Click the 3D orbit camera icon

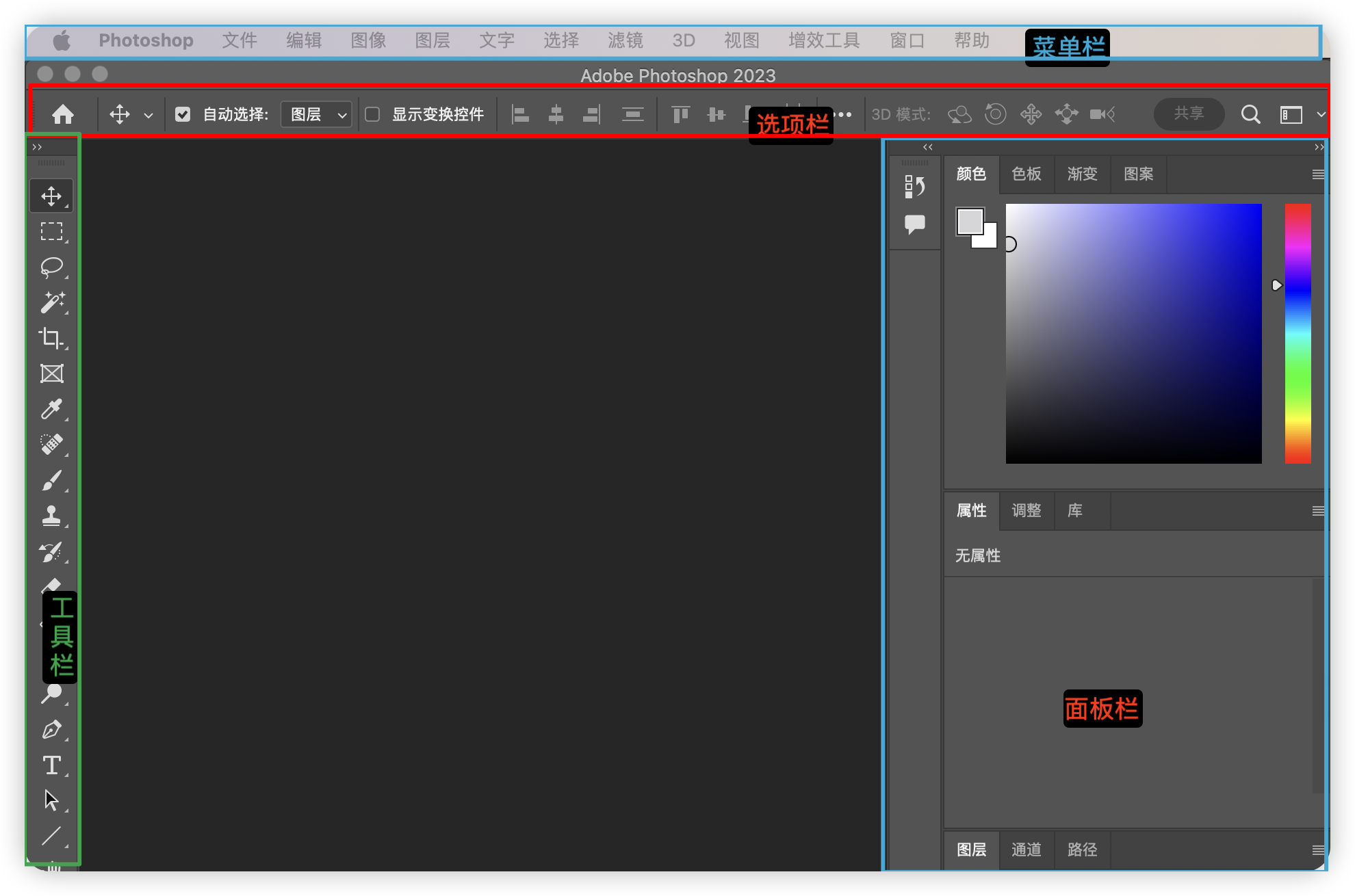(959, 114)
